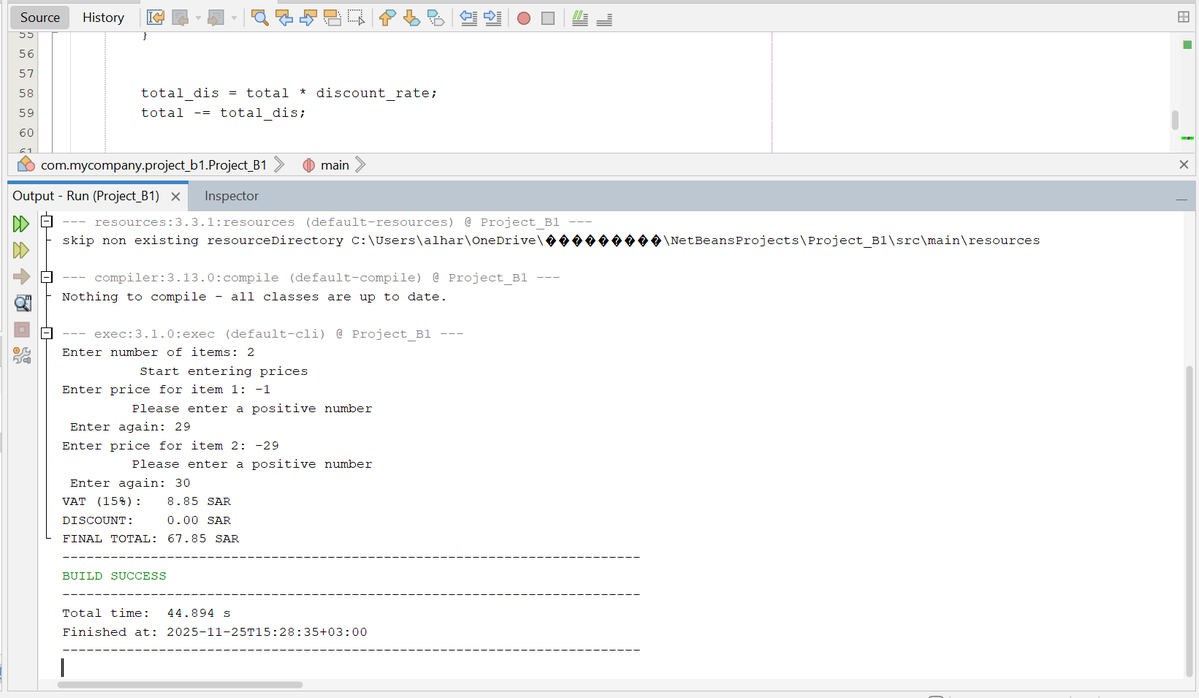Click the Resume build arrow icon

coord(21,277)
